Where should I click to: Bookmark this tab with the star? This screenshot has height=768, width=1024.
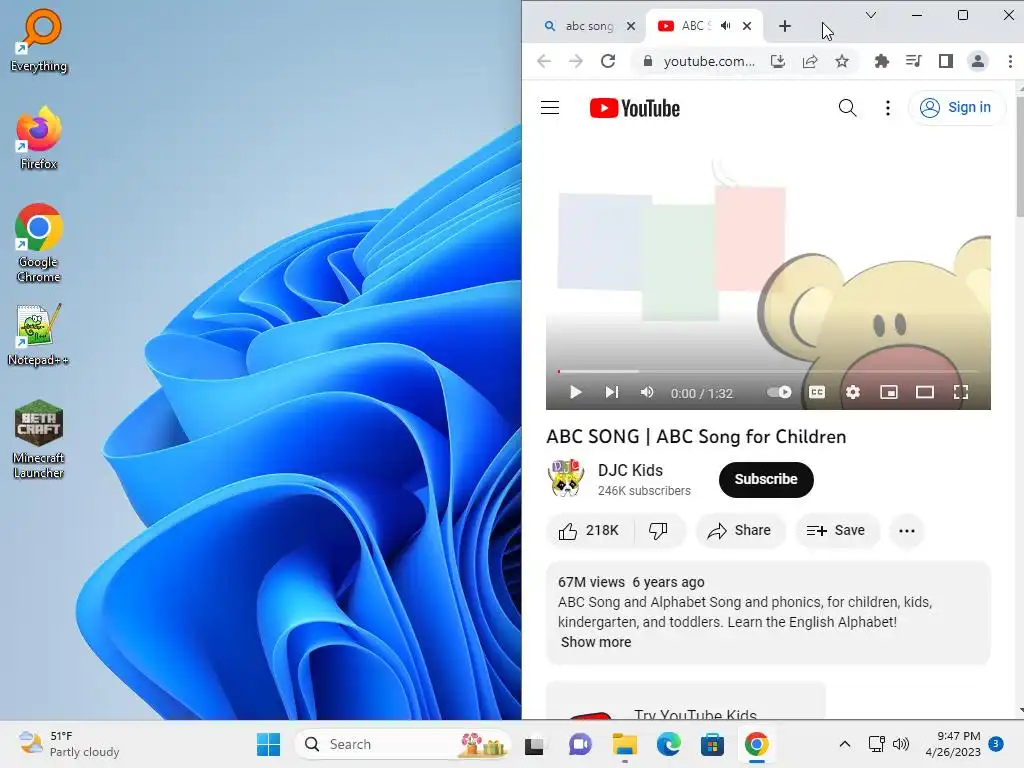click(x=842, y=61)
